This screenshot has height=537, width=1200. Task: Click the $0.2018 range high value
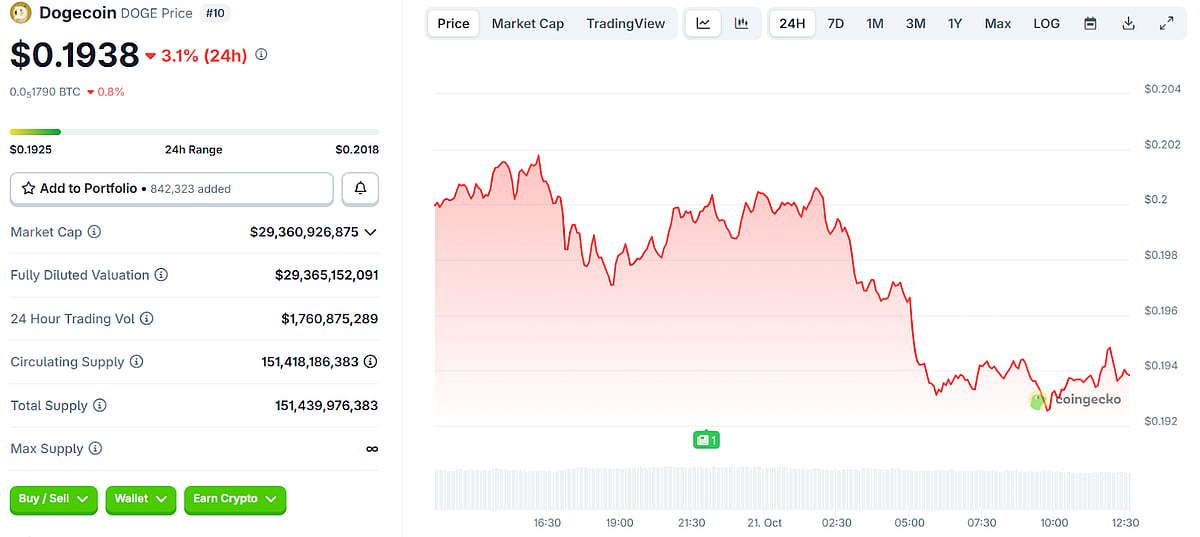(357, 150)
